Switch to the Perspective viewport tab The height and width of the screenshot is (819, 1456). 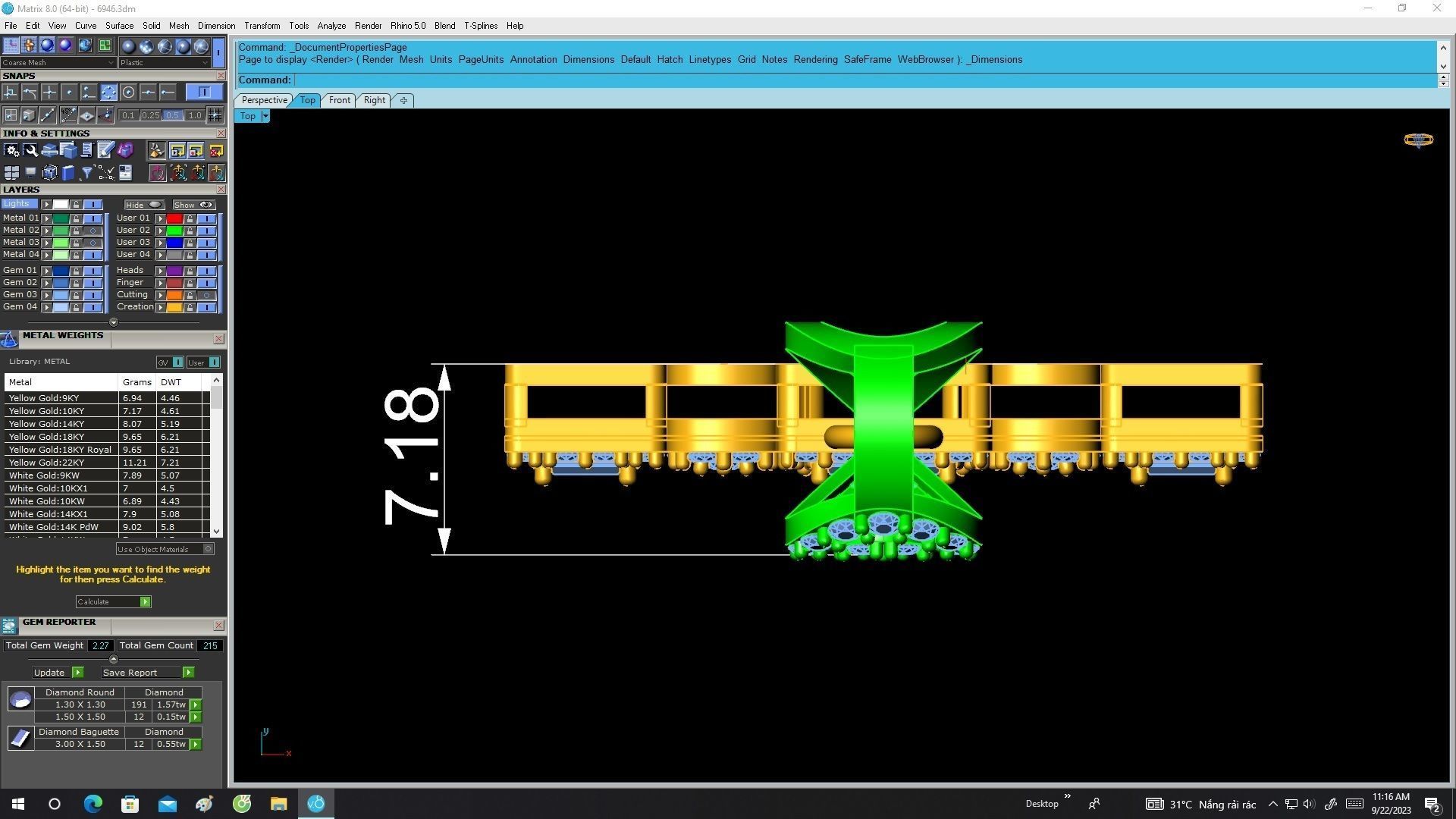coord(264,100)
